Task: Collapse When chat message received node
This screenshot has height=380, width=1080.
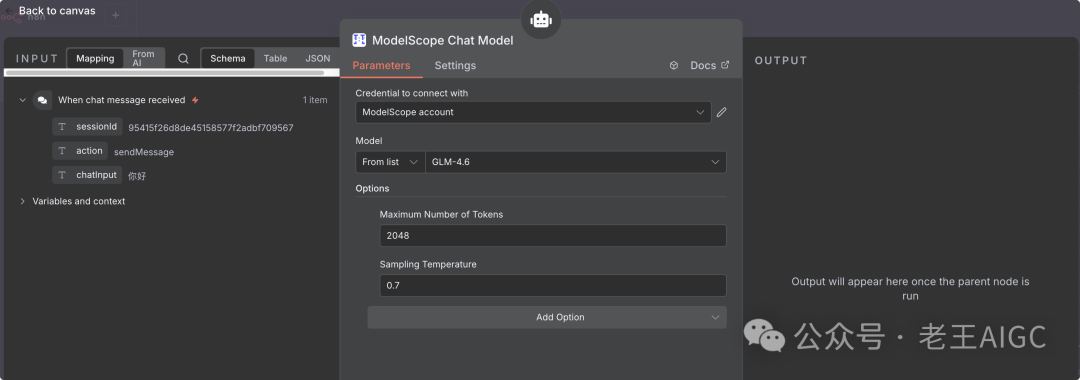Action: (x=23, y=100)
